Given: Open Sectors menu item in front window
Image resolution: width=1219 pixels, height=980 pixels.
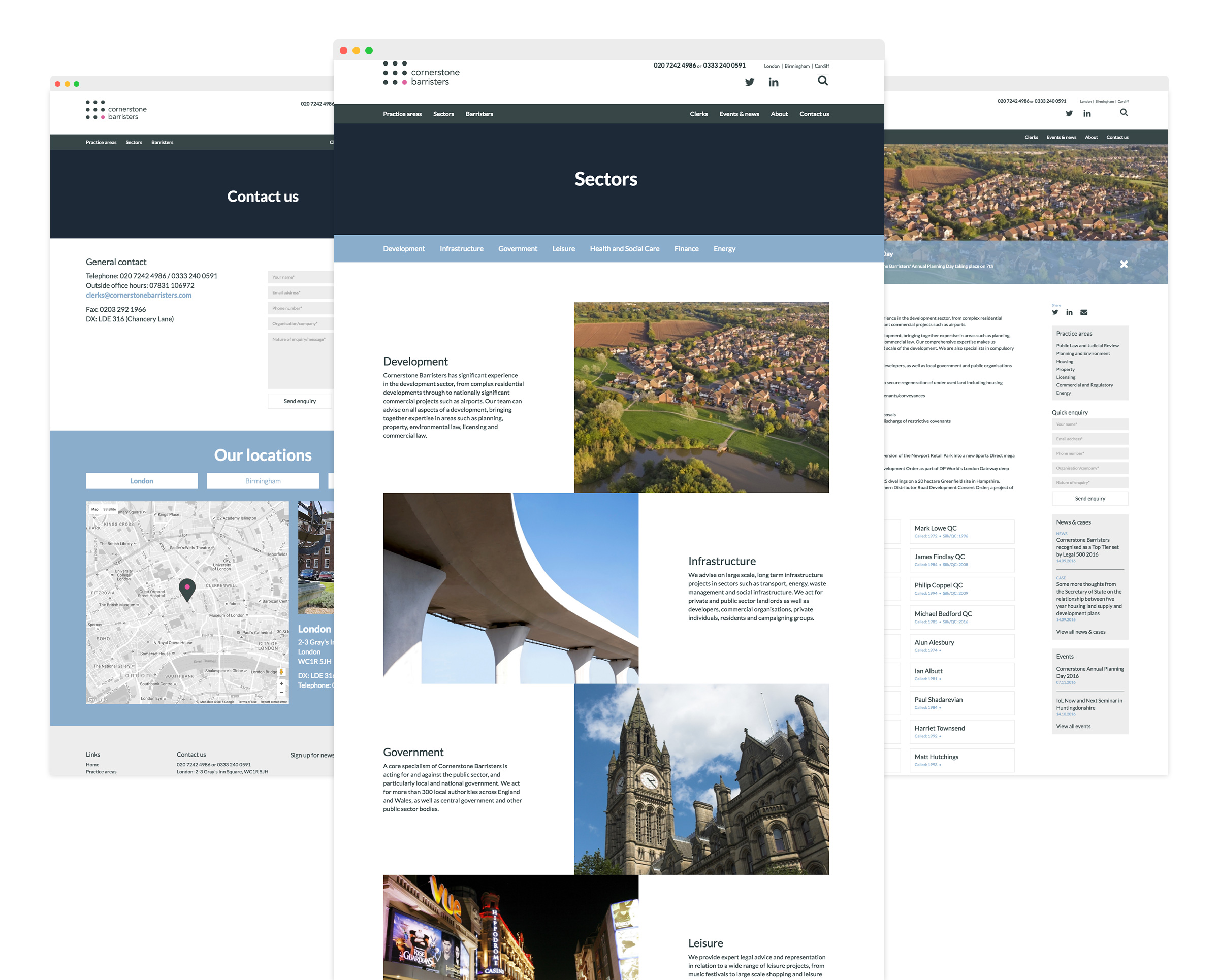Looking at the screenshot, I should [443, 114].
